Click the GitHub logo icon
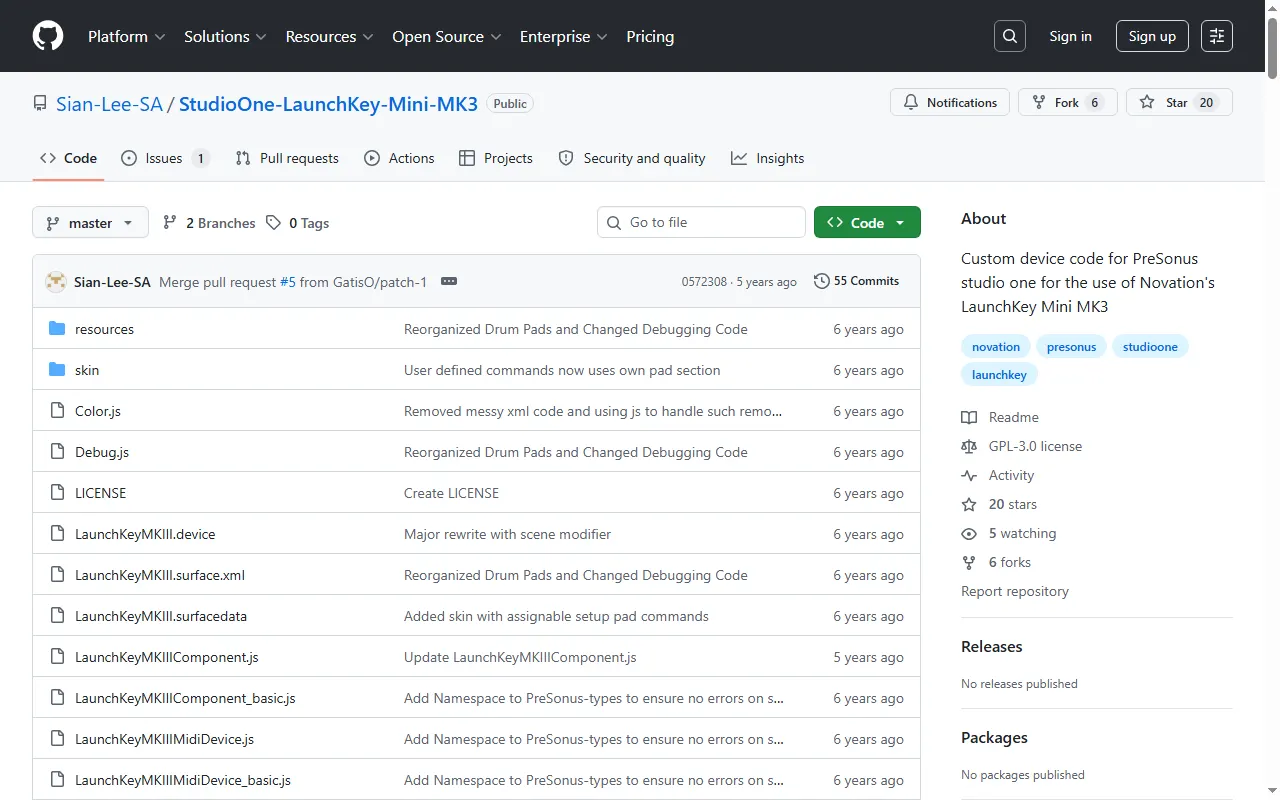1280x800 pixels. (x=48, y=36)
